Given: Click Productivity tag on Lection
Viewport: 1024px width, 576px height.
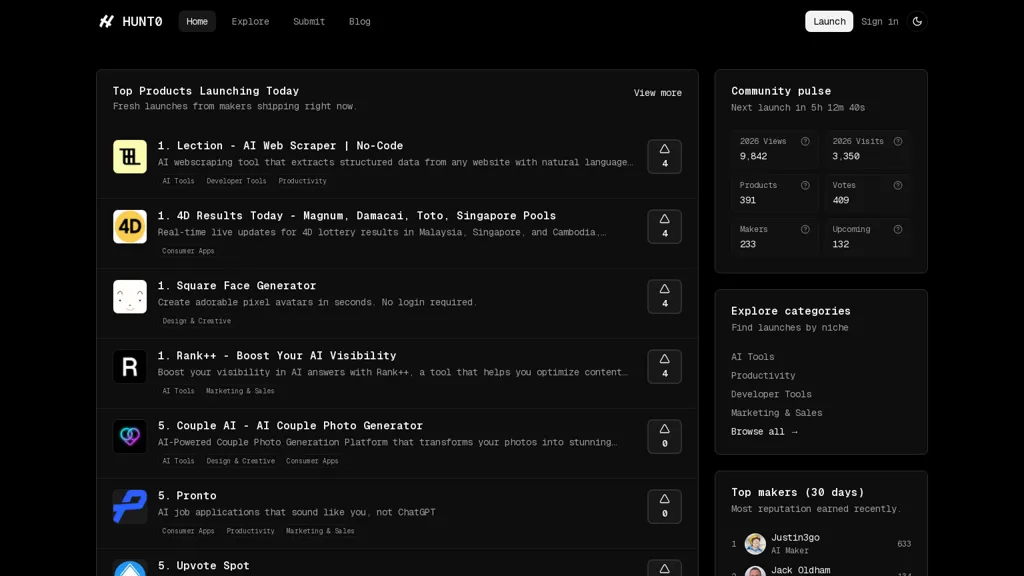Looking at the screenshot, I should coord(302,181).
